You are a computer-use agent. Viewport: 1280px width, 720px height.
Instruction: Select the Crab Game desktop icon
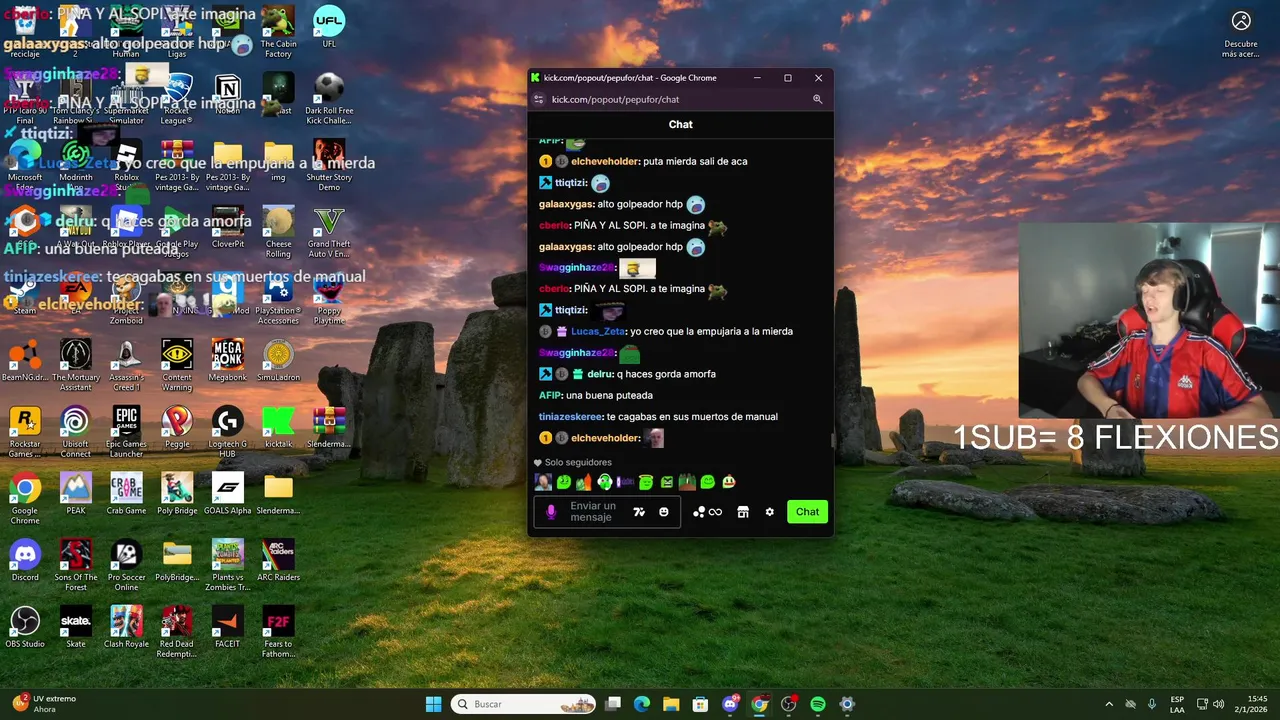[x=126, y=494]
